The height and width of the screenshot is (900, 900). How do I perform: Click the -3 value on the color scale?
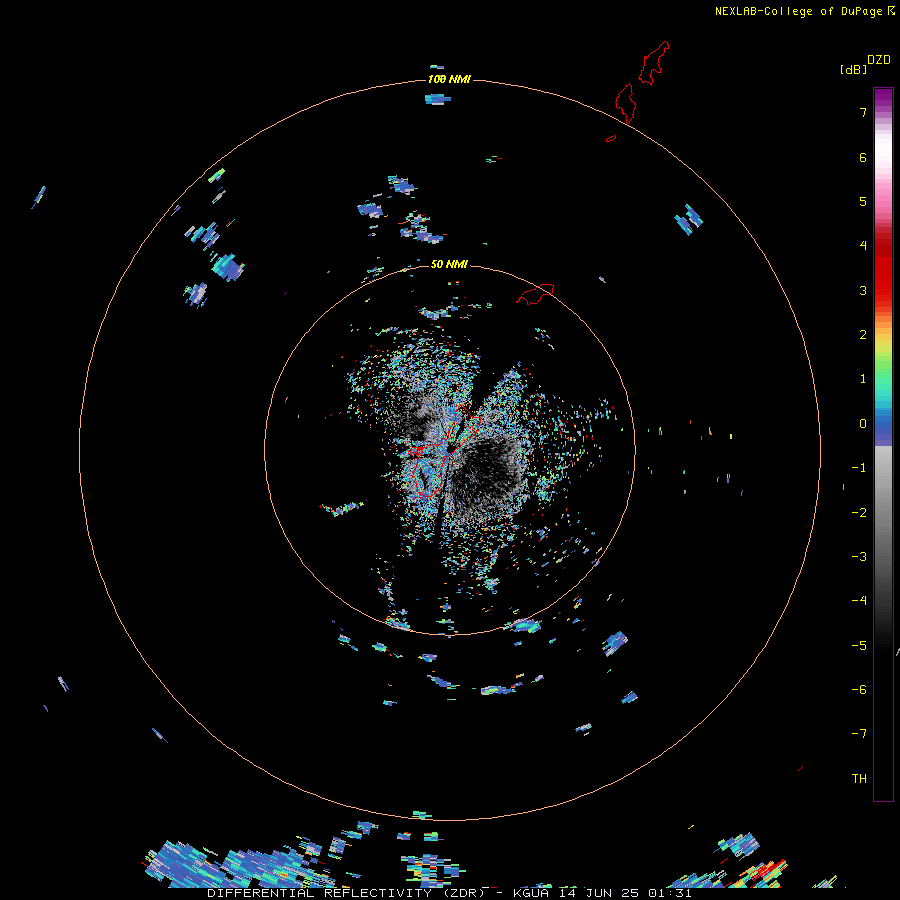tap(859, 557)
